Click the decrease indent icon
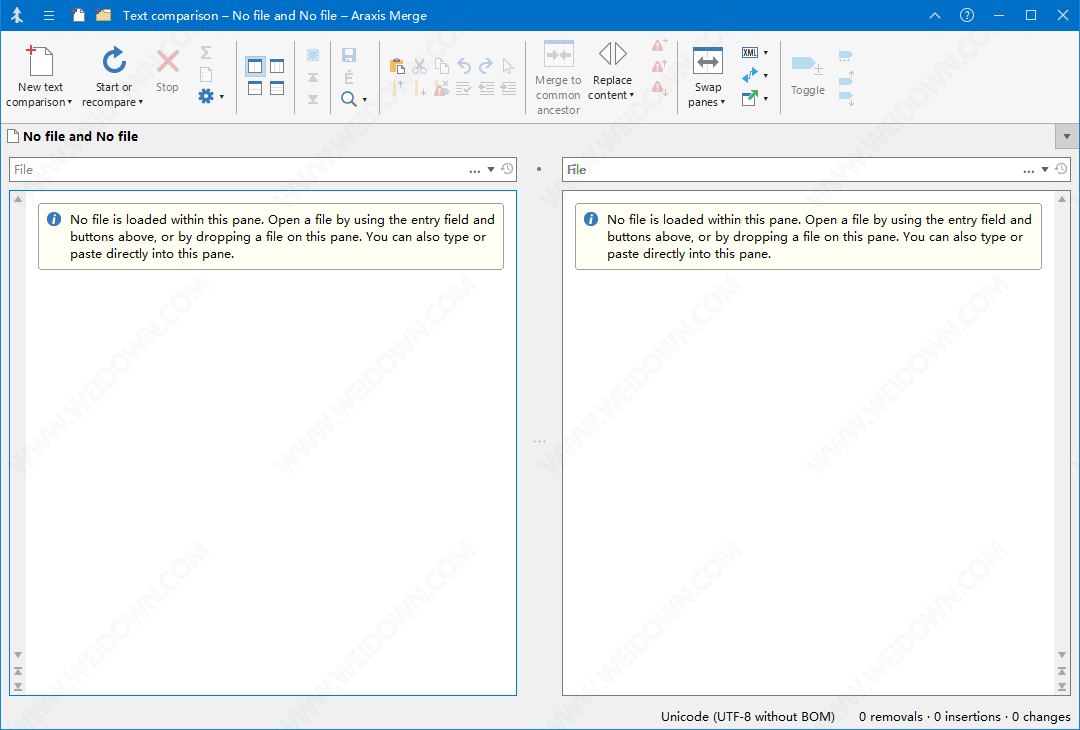This screenshot has width=1080, height=730. pos(486,87)
